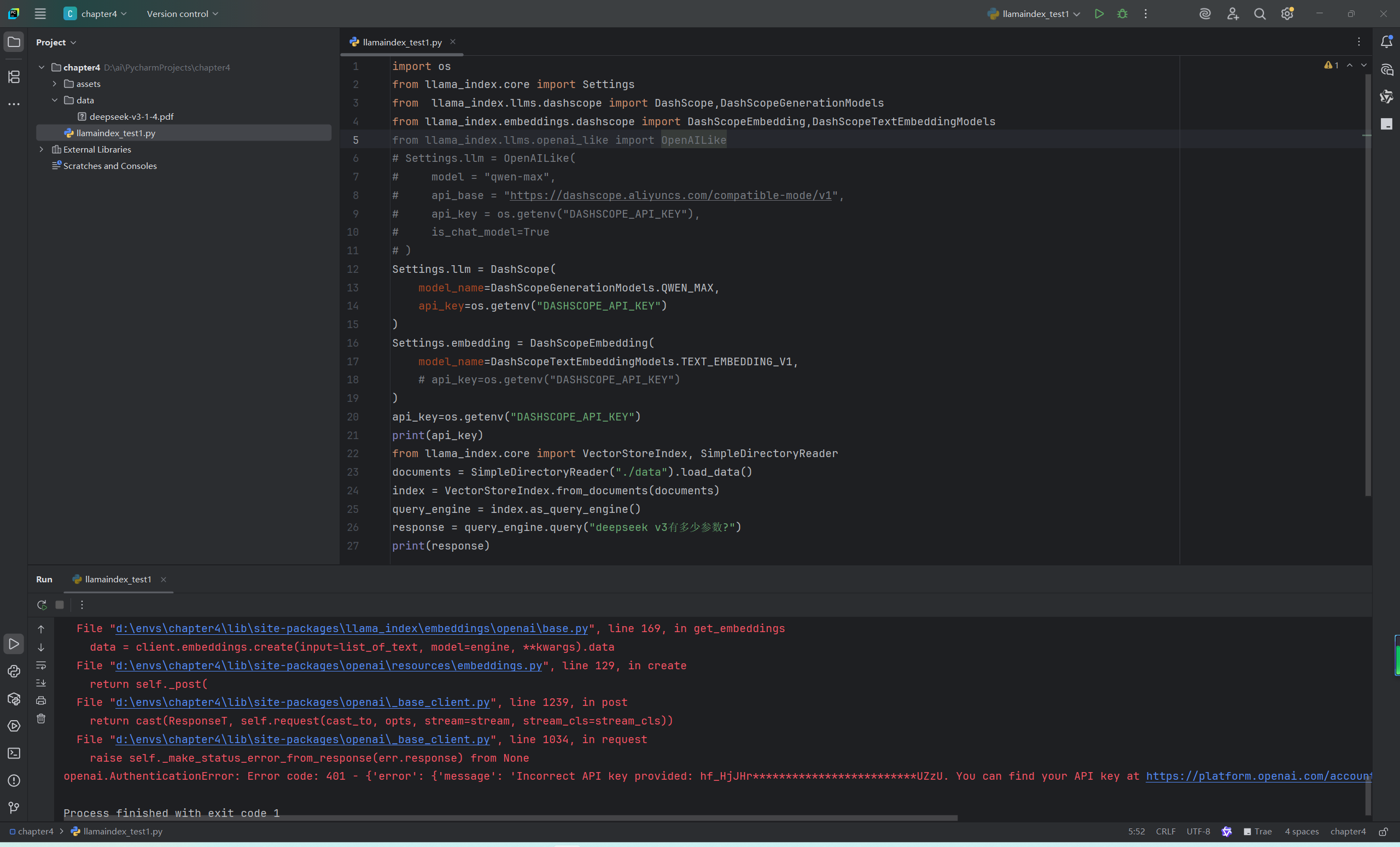Jump down the stack trace arrow
The height and width of the screenshot is (847, 1400).
[41, 647]
